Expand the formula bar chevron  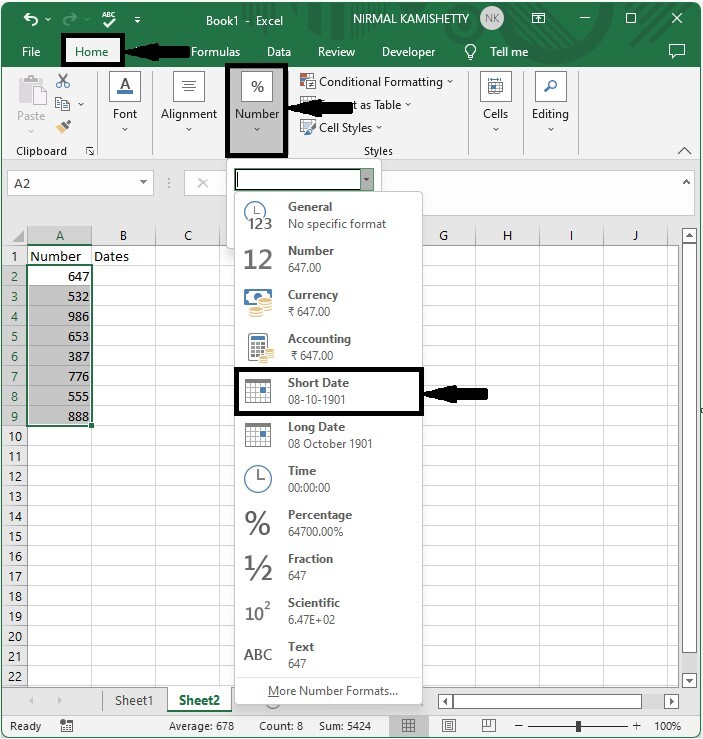click(x=686, y=182)
